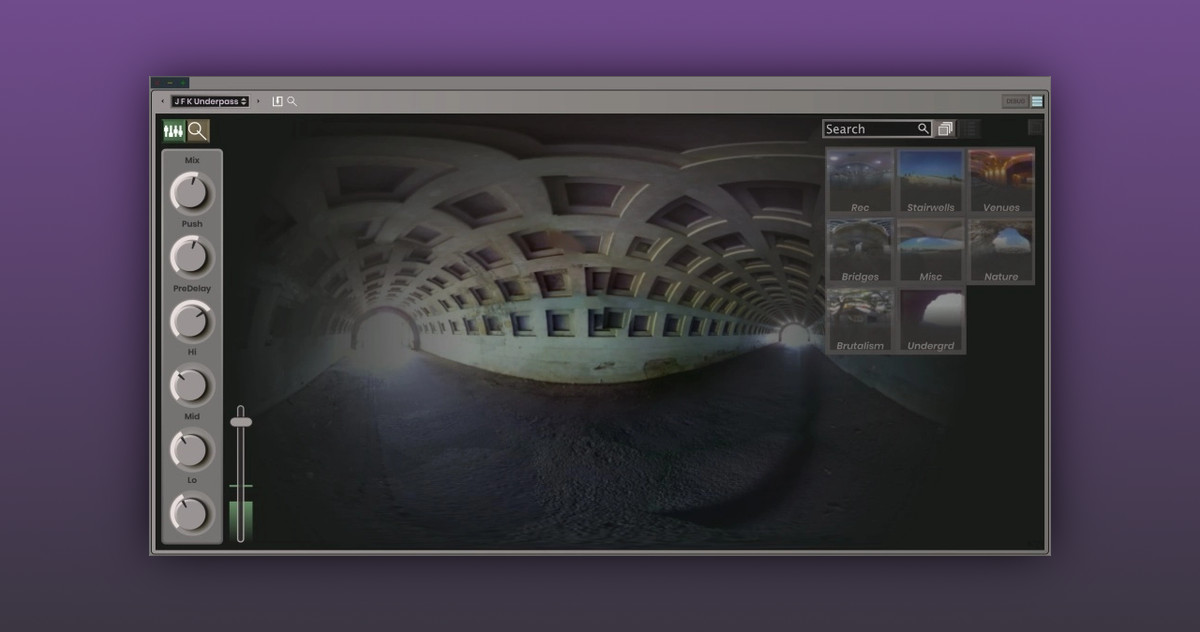The height and width of the screenshot is (632, 1200).
Task: Select the Stairwells category
Action: [930, 181]
